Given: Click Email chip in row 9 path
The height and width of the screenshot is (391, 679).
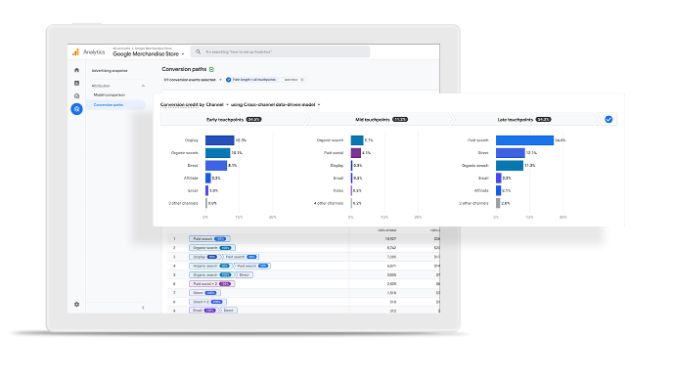Looking at the screenshot, I should (x=203, y=310).
